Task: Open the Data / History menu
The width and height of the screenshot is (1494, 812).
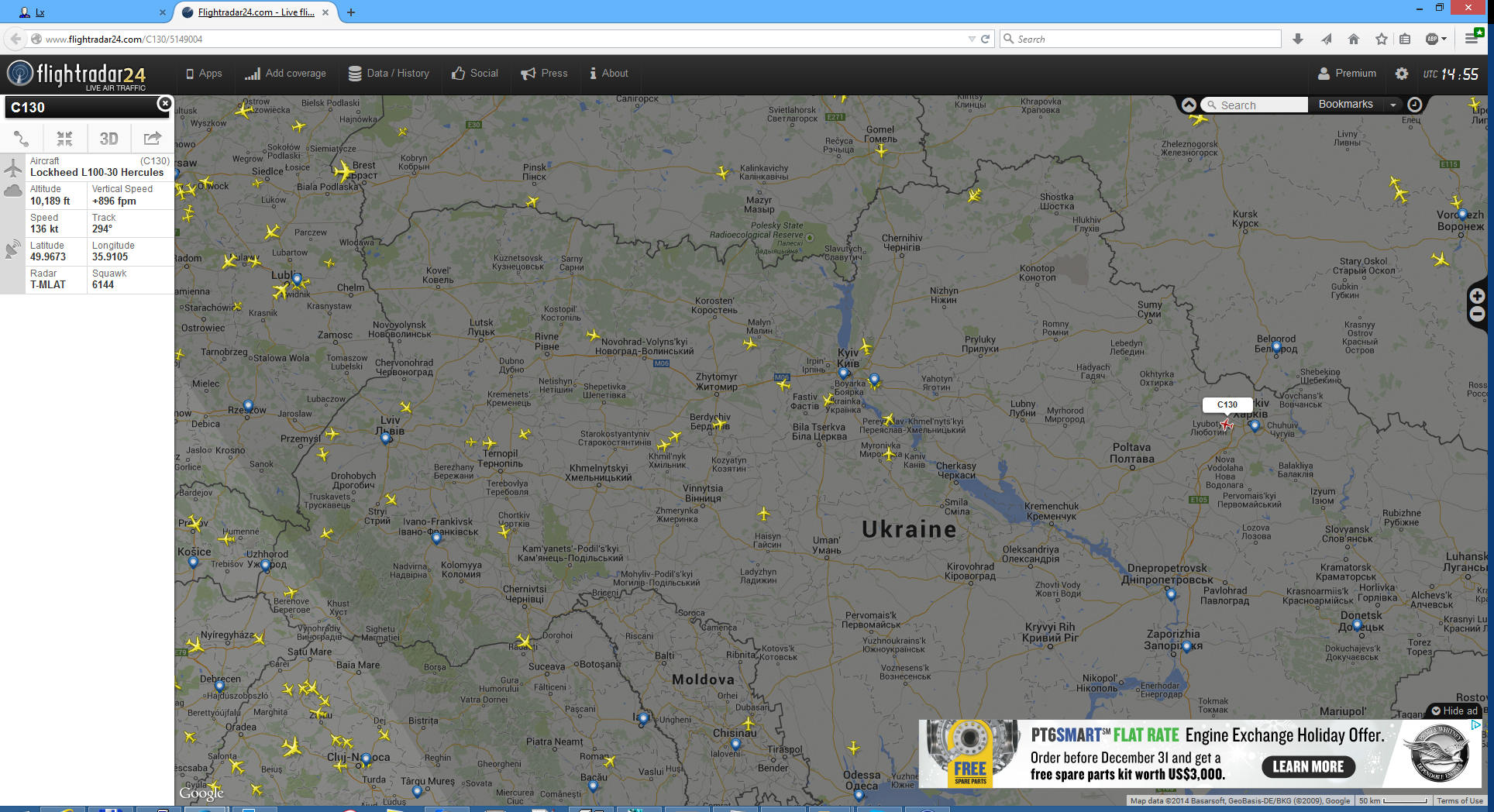Action: 389,74
